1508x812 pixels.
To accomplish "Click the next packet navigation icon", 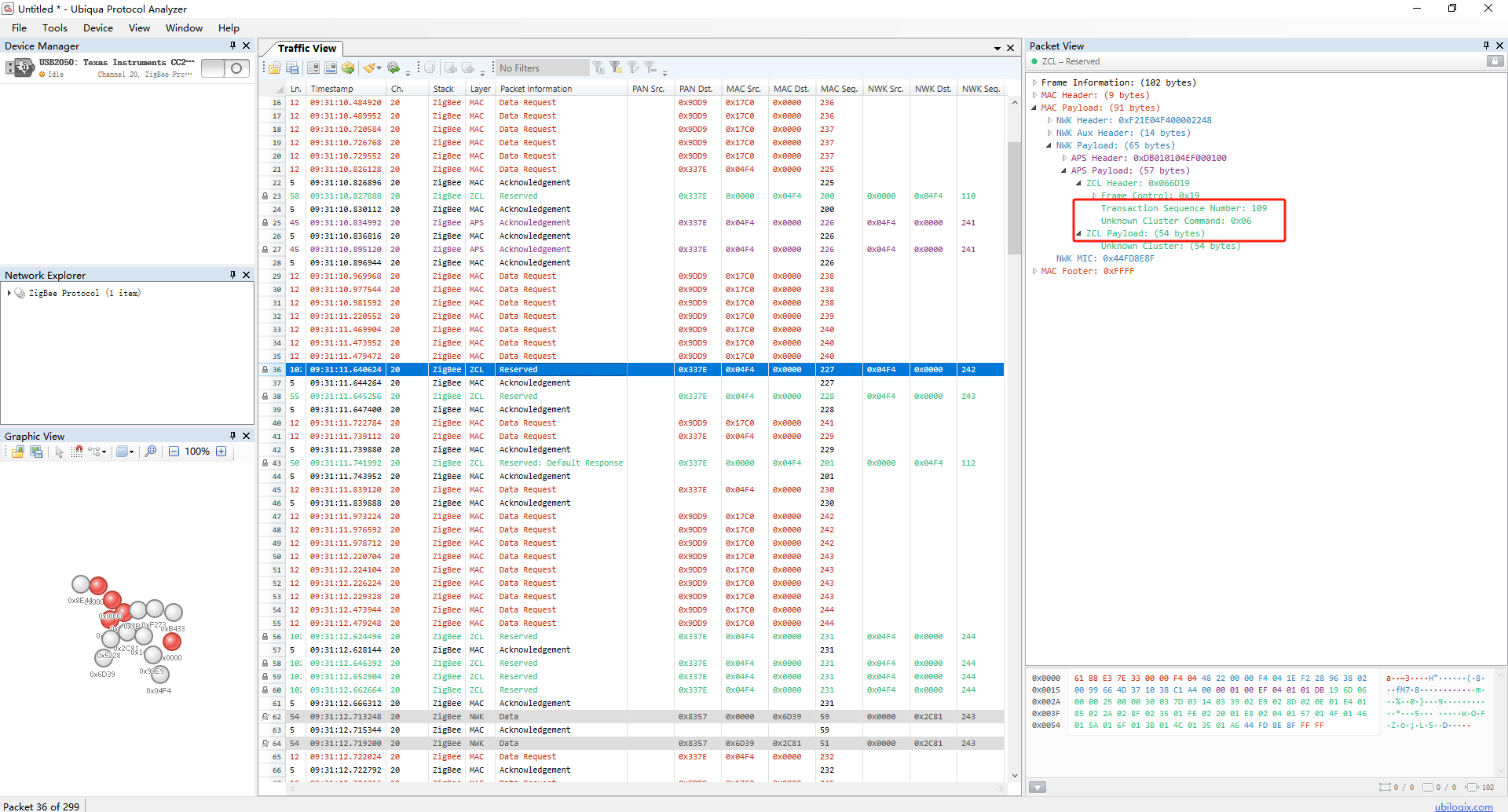I will tap(468, 68).
